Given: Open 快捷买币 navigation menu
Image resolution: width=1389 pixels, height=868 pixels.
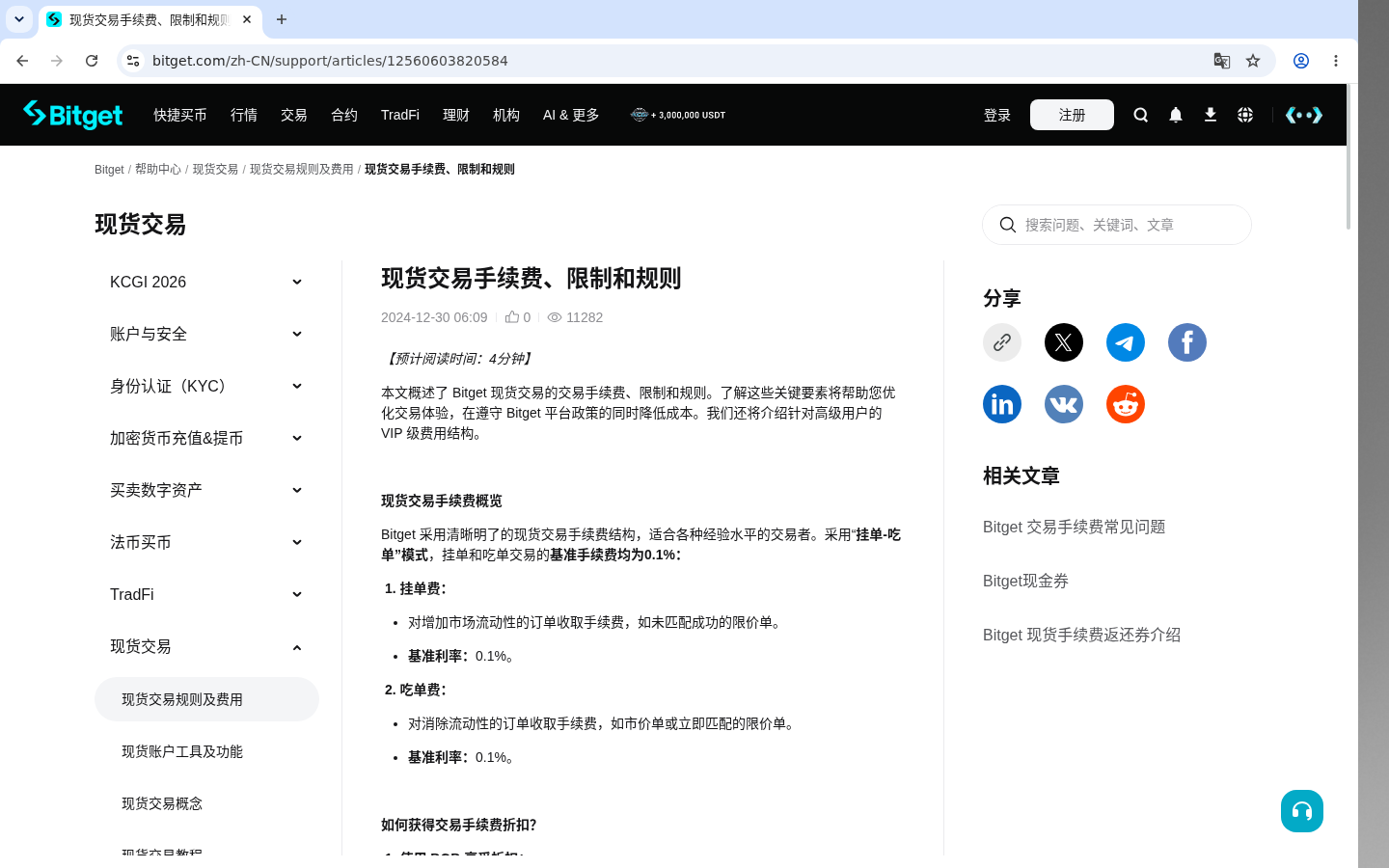Looking at the screenshot, I should [x=180, y=115].
